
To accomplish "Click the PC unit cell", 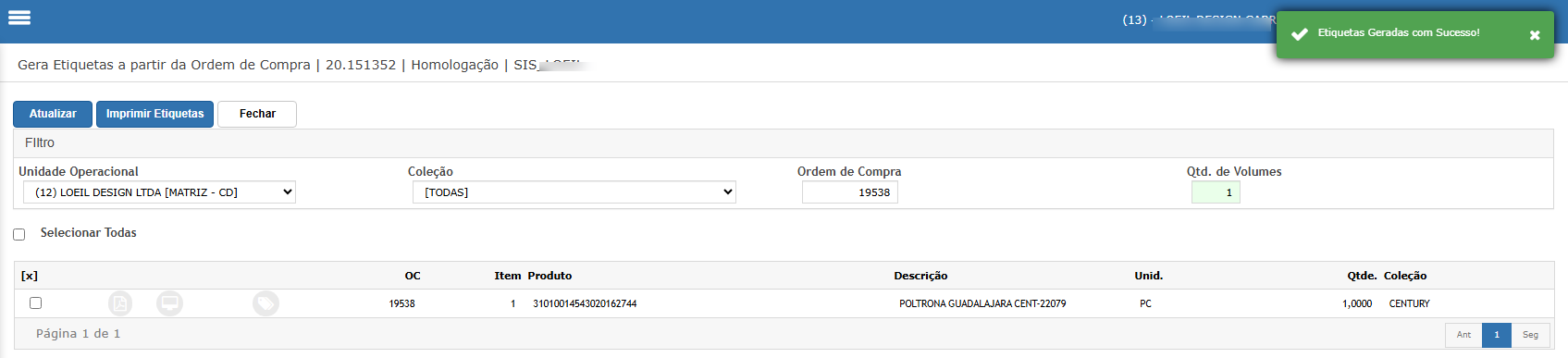I will (x=1145, y=303).
